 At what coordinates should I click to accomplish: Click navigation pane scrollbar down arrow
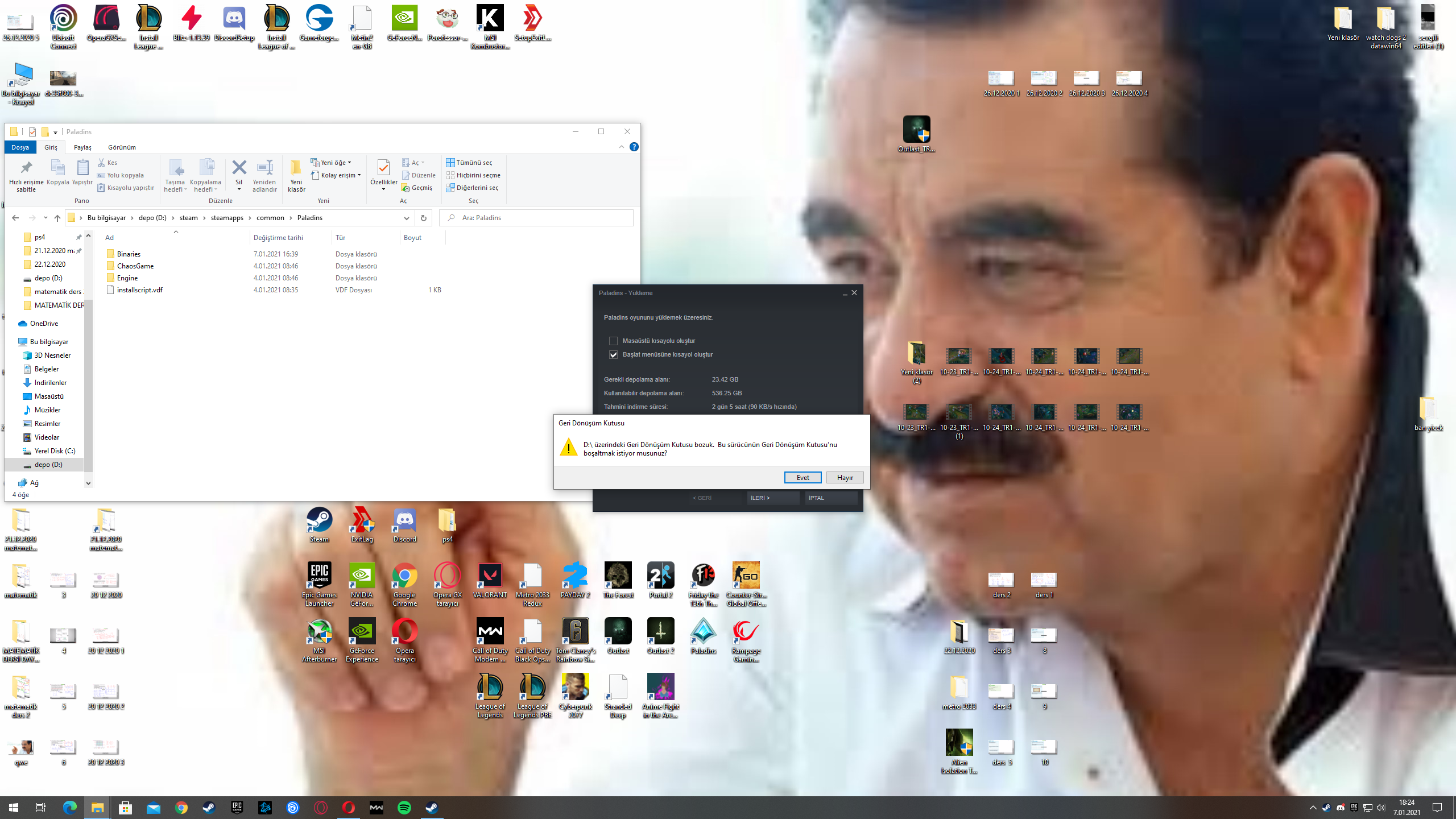[88, 483]
